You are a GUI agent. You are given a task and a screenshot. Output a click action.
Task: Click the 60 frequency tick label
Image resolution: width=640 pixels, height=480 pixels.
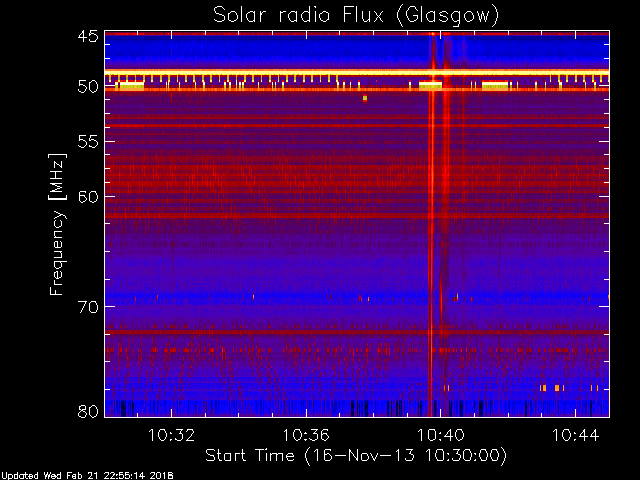(88, 197)
